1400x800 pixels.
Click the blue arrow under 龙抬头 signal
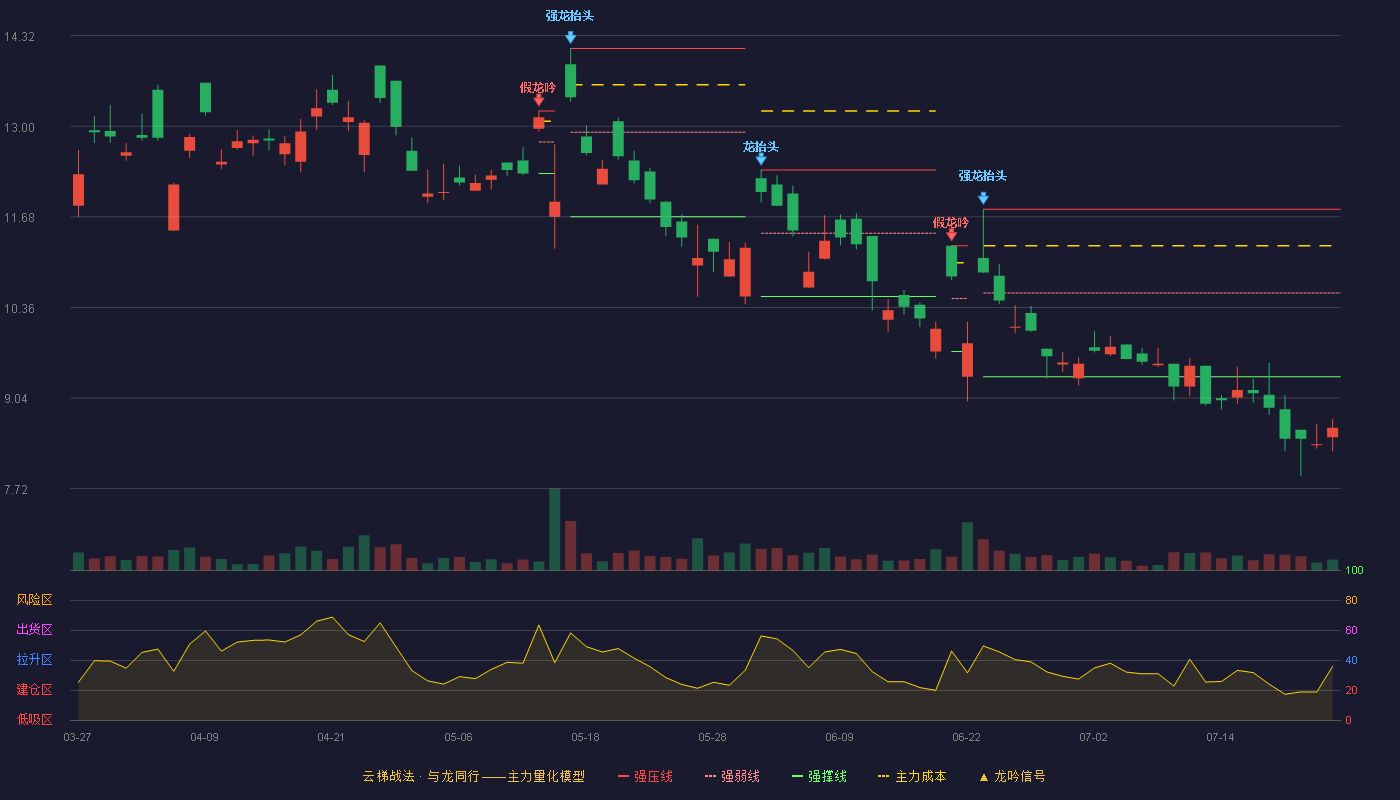(761, 159)
